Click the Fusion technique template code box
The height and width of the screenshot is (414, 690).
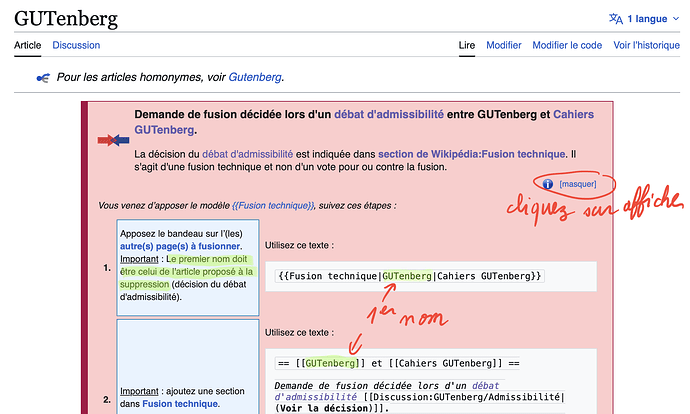(x=410, y=276)
